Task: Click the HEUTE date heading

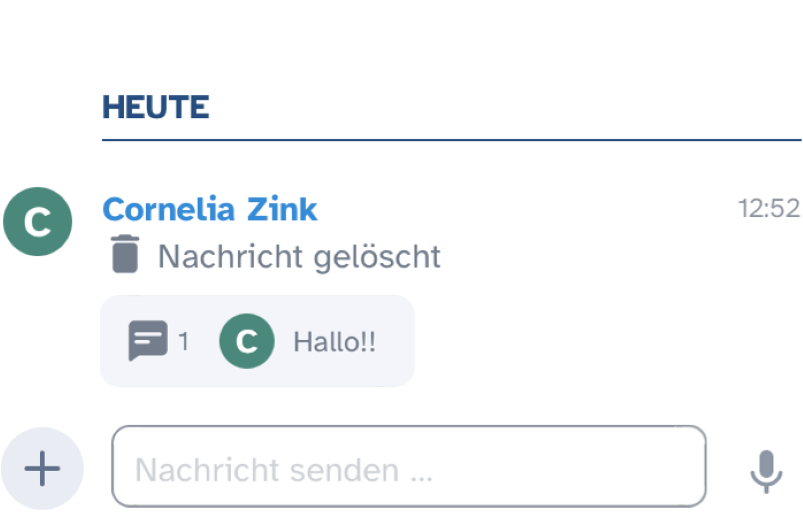Action: [155, 107]
